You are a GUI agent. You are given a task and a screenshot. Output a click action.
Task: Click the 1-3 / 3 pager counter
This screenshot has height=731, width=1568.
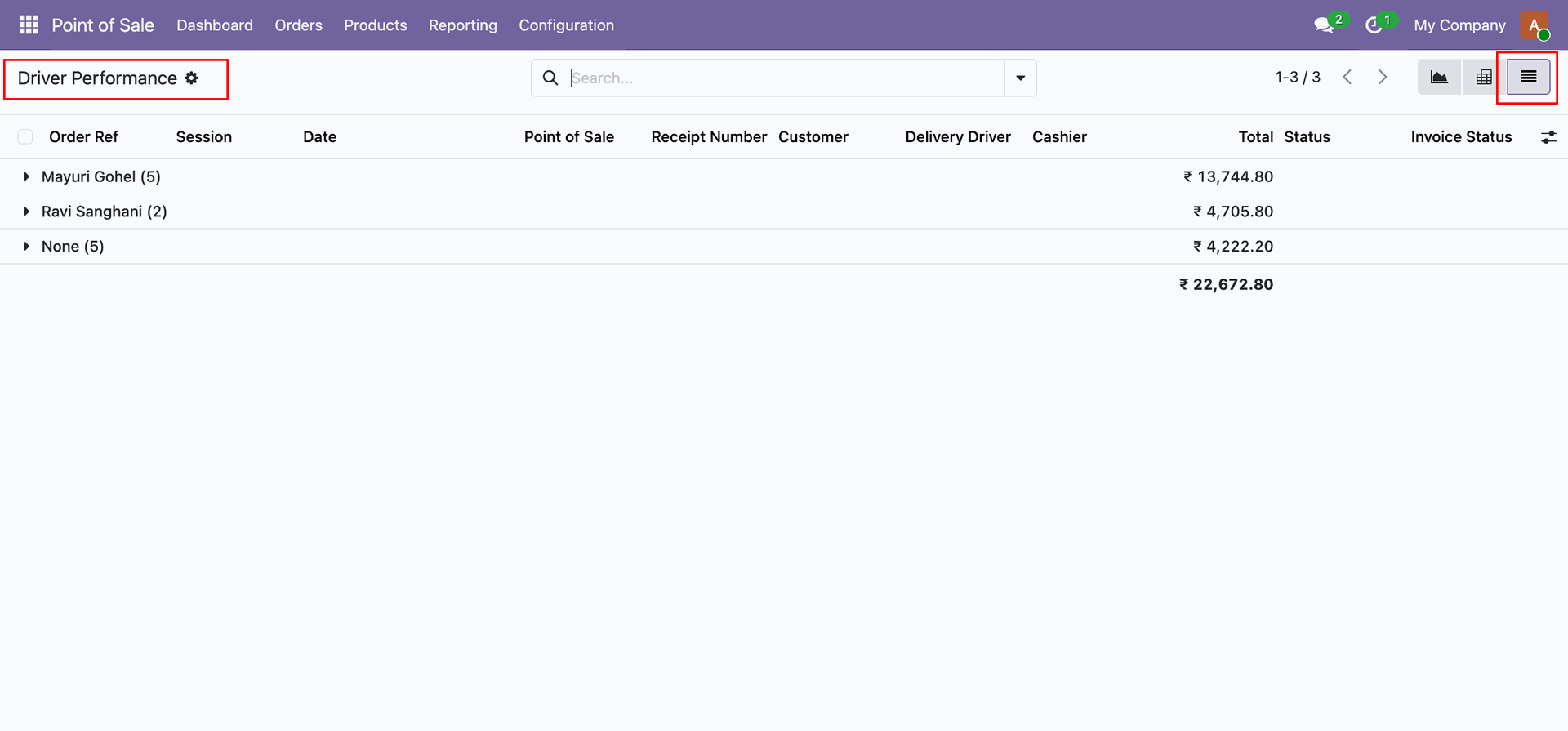click(x=1298, y=78)
